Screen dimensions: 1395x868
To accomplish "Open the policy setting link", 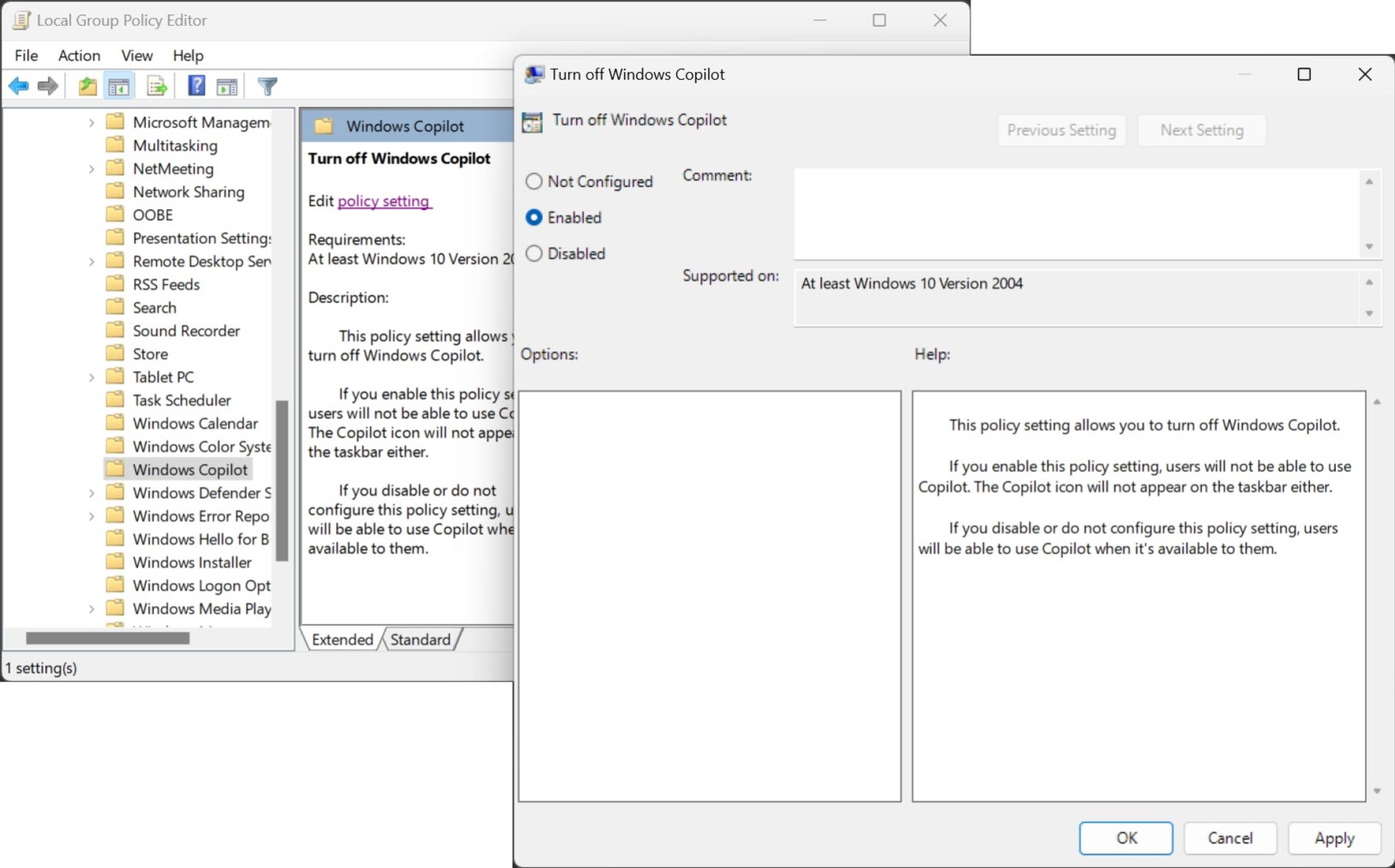I will pos(384,201).
